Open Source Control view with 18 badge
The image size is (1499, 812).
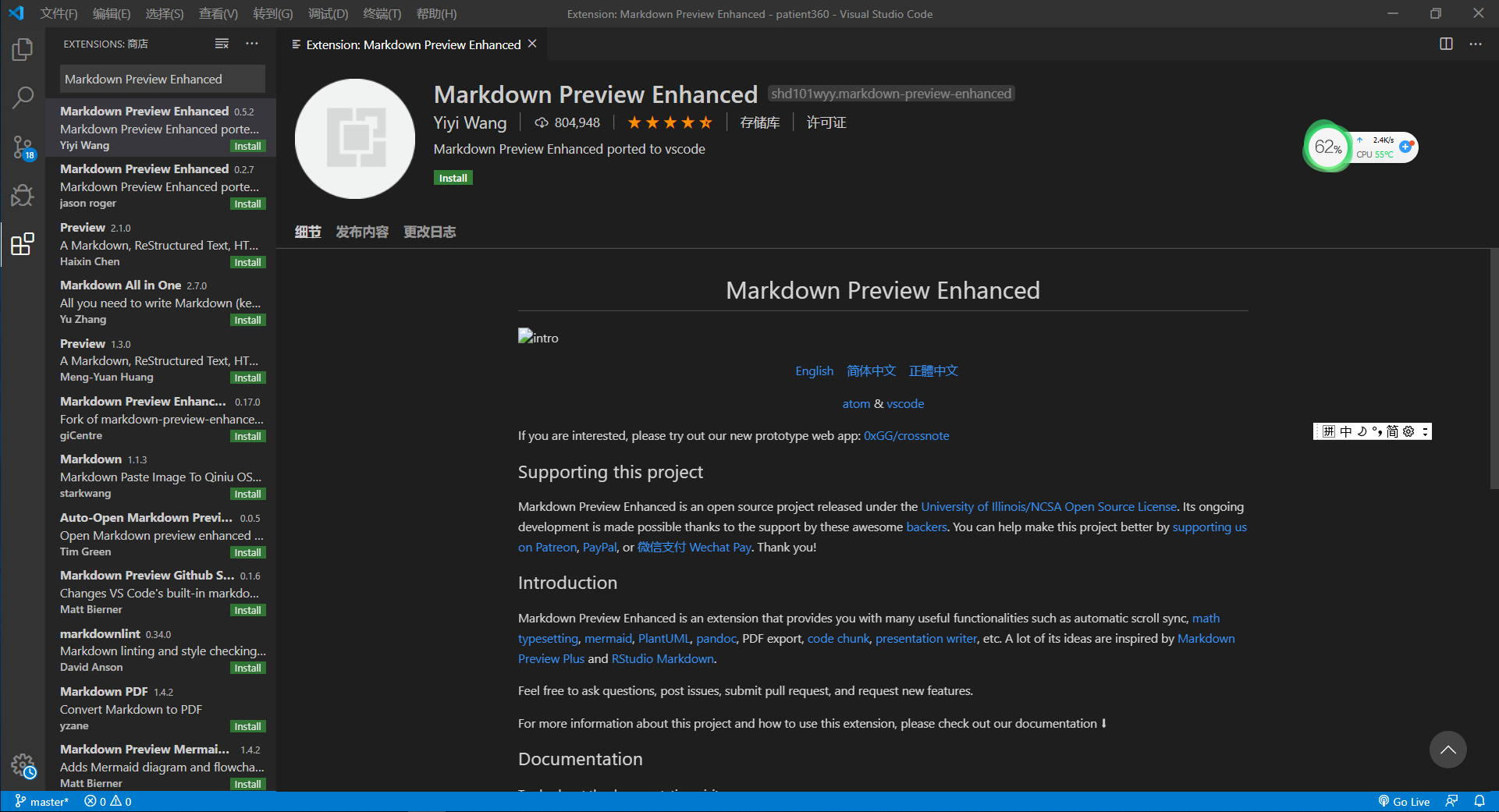tap(23, 147)
